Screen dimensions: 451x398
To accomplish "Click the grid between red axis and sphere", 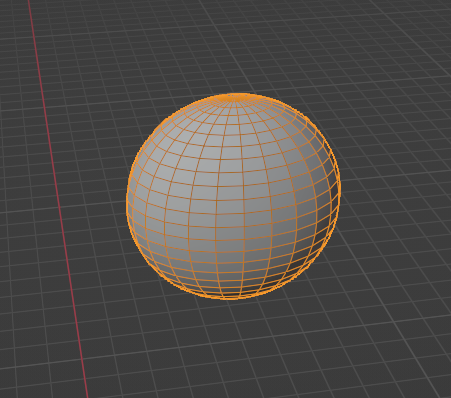I will click(97, 200).
